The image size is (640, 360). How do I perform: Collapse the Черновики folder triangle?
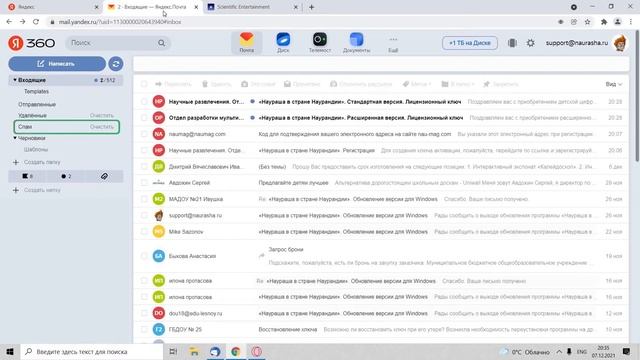point(15,138)
